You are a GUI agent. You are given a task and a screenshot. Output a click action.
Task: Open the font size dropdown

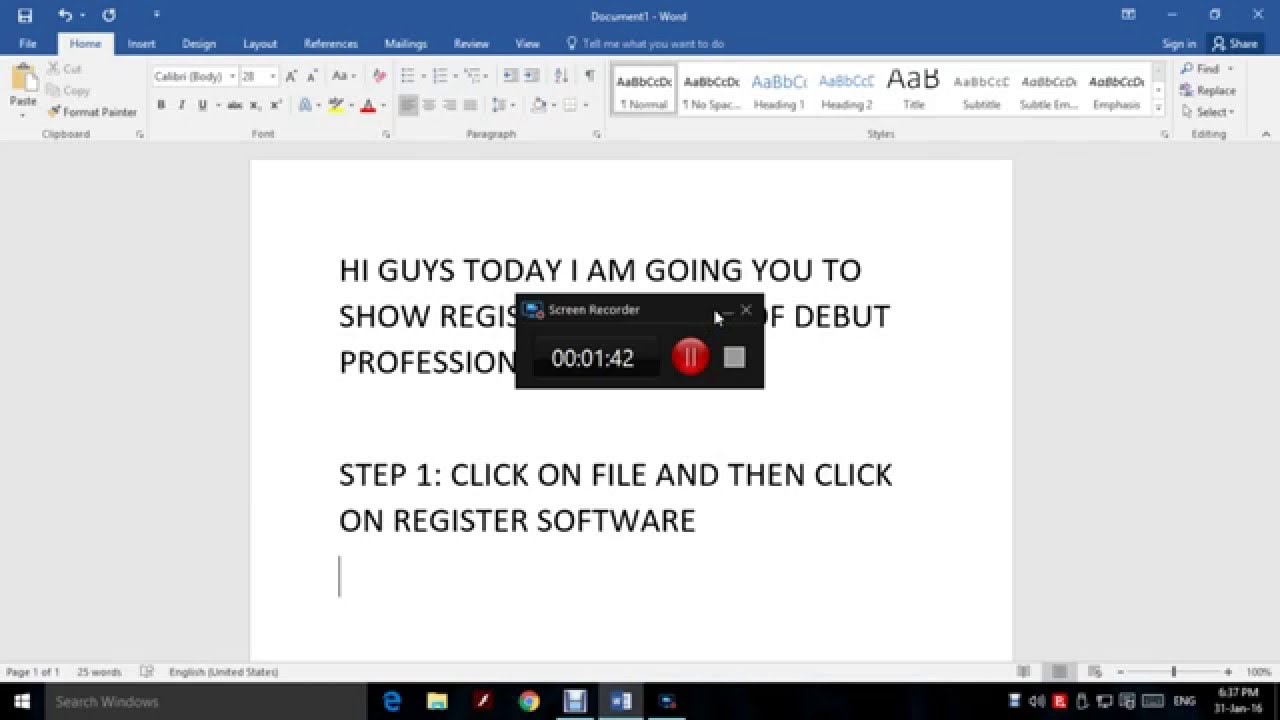(272, 76)
